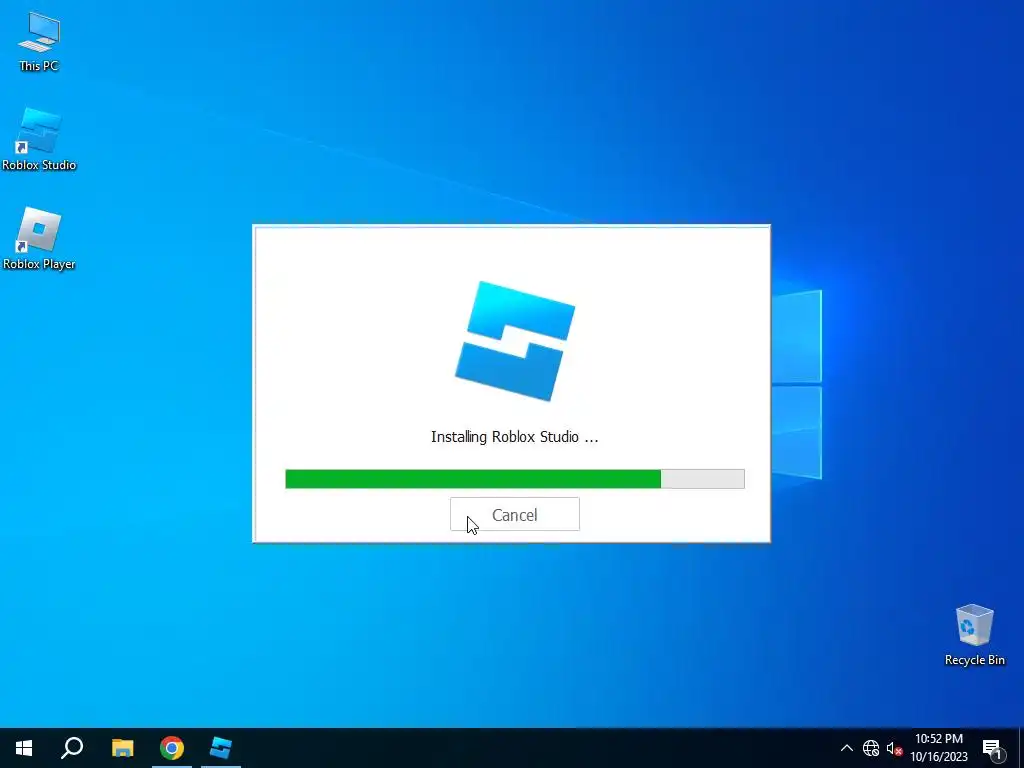Viewport: 1024px width, 768px height.
Task: Select the This PC desktop icon
Action: pos(39,42)
